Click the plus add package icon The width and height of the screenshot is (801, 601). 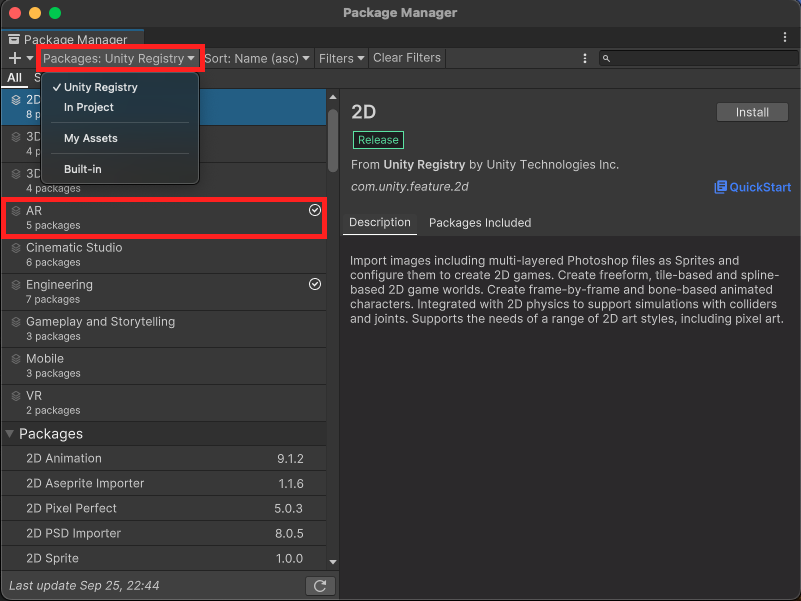(15, 59)
